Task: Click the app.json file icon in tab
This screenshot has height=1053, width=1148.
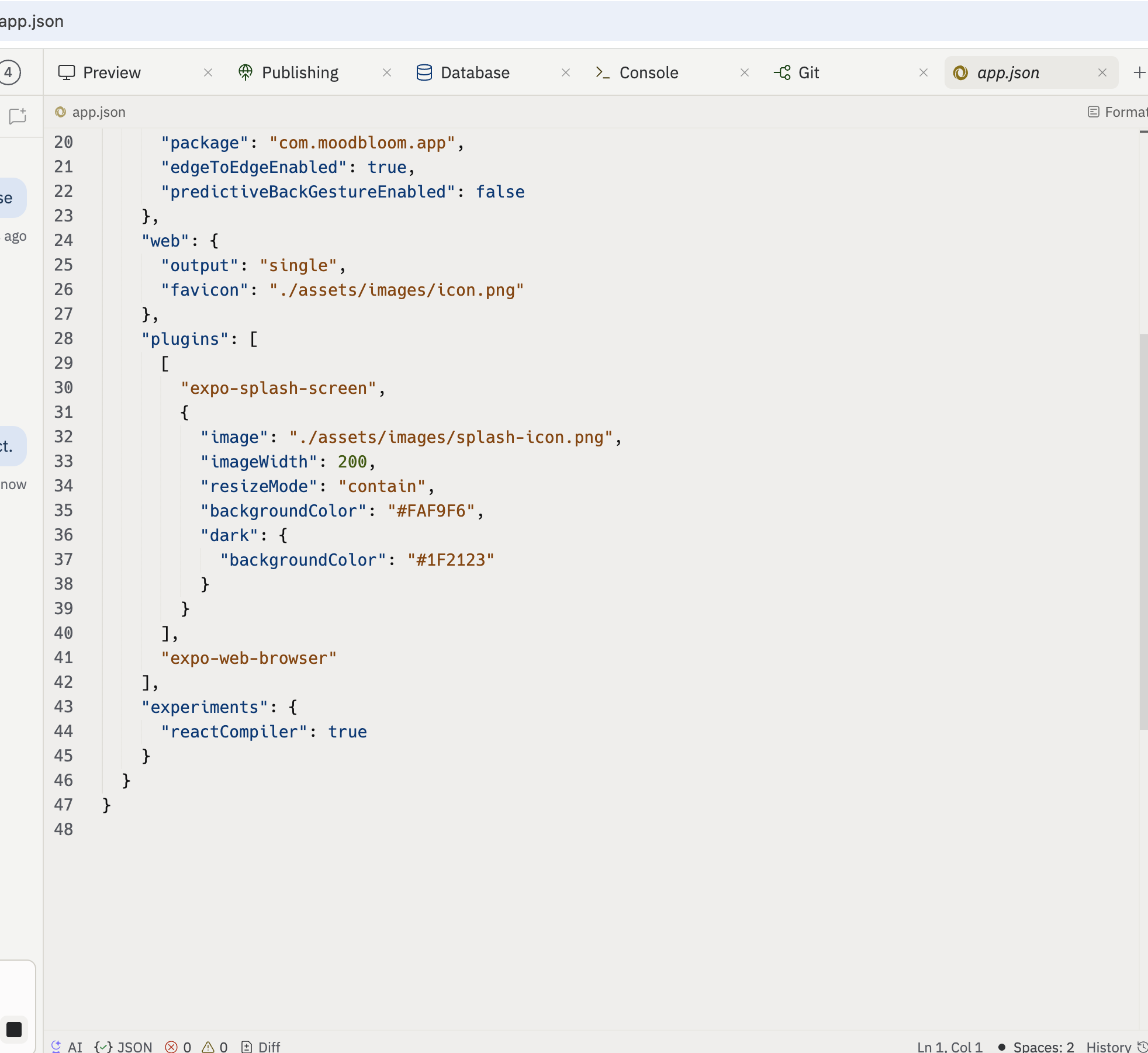Action: pyautogui.click(x=960, y=73)
